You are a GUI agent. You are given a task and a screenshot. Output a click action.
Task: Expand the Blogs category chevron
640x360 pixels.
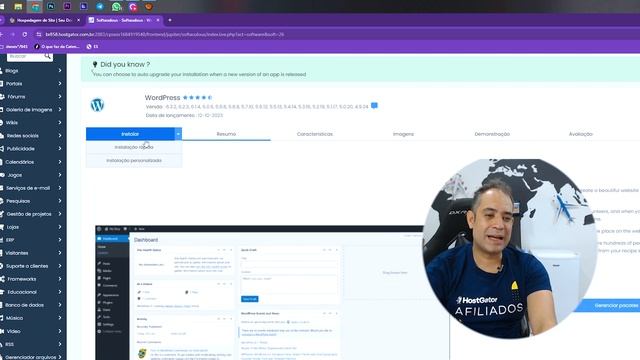click(60, 71)
